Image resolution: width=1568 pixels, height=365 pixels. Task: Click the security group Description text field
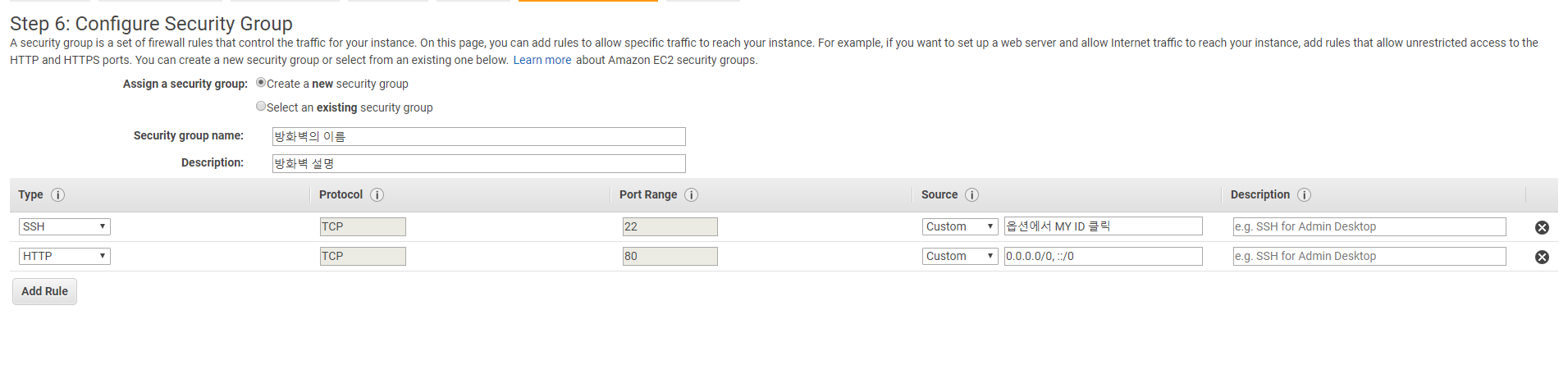tap(478, 164)
